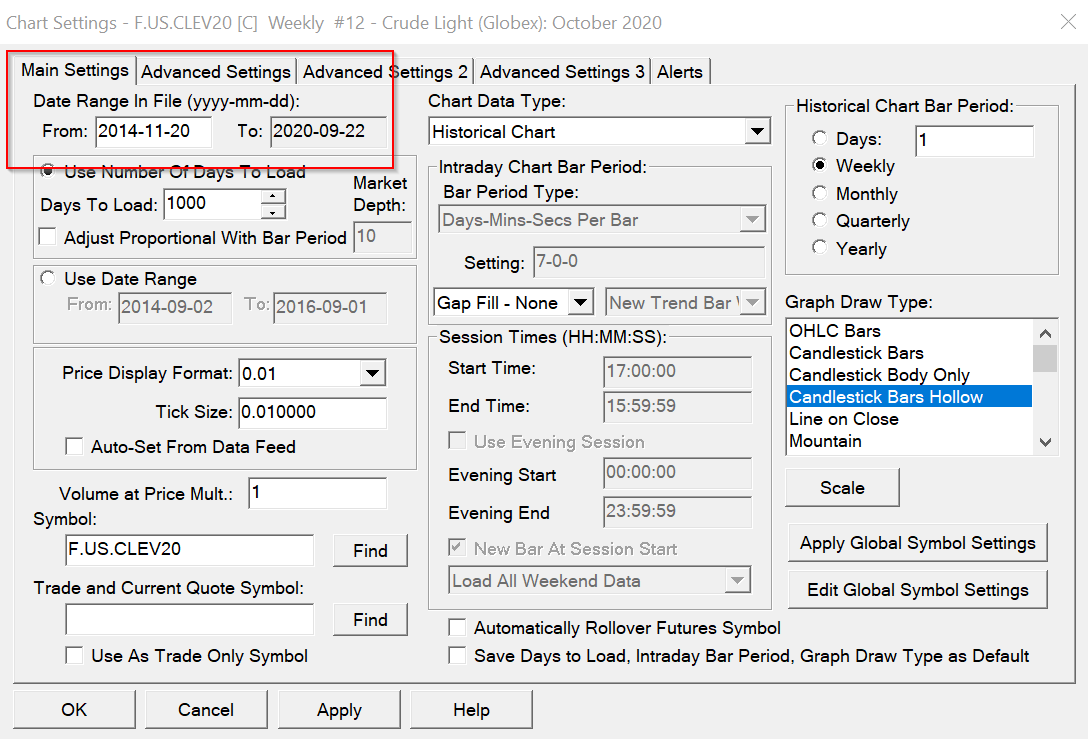
Task: Click Find next to Trade Quote Symbol
Action: pyautogui.click(x=370, y=620)
